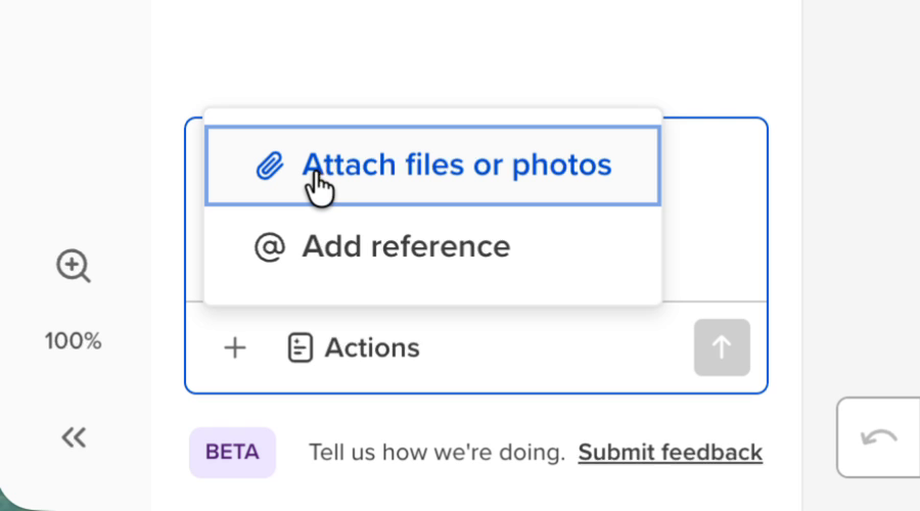
Task: Click the @ reference icon
Action: [270, 247]
